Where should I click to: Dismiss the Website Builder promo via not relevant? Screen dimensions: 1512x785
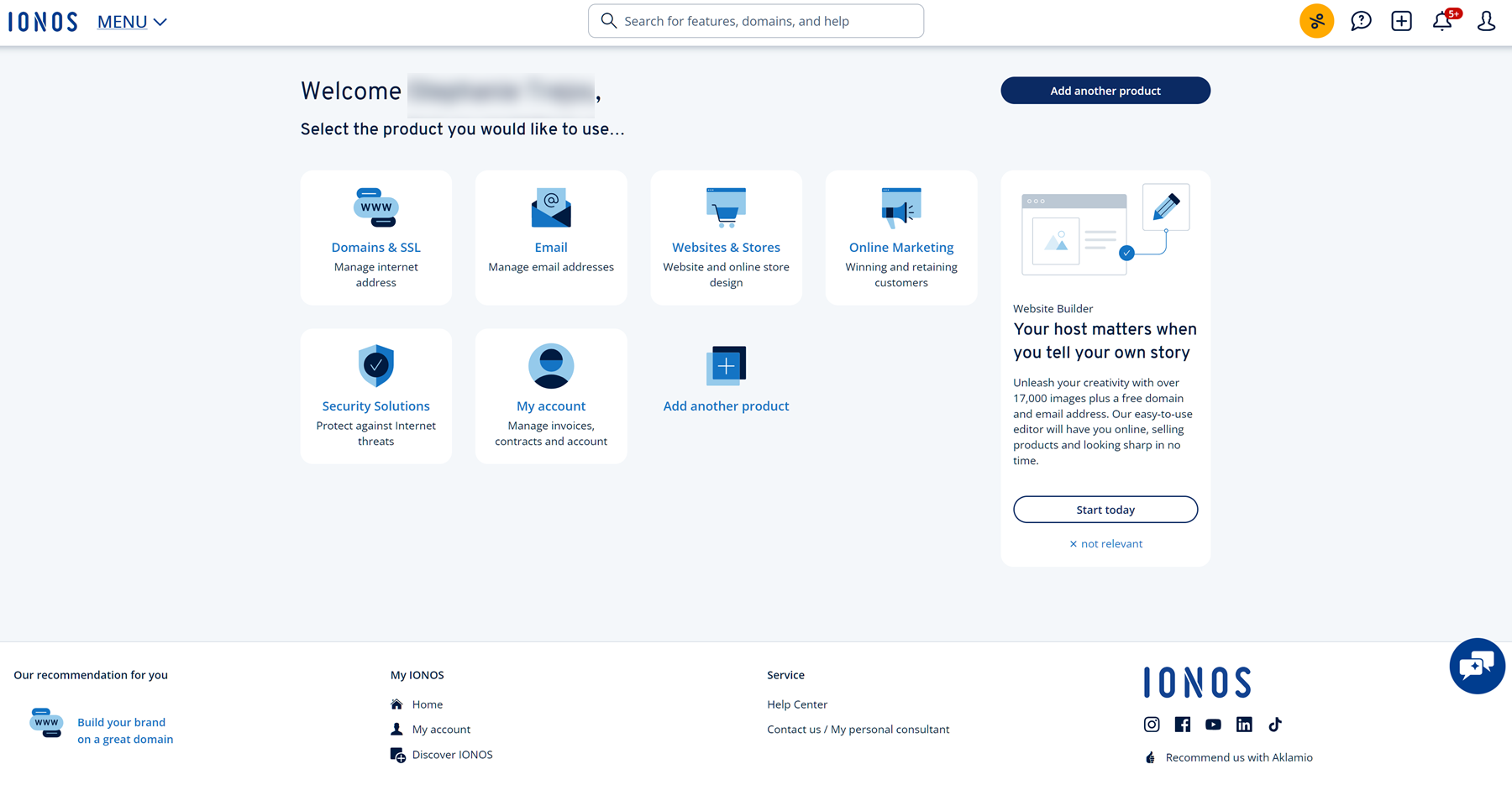coord(1105,543)
